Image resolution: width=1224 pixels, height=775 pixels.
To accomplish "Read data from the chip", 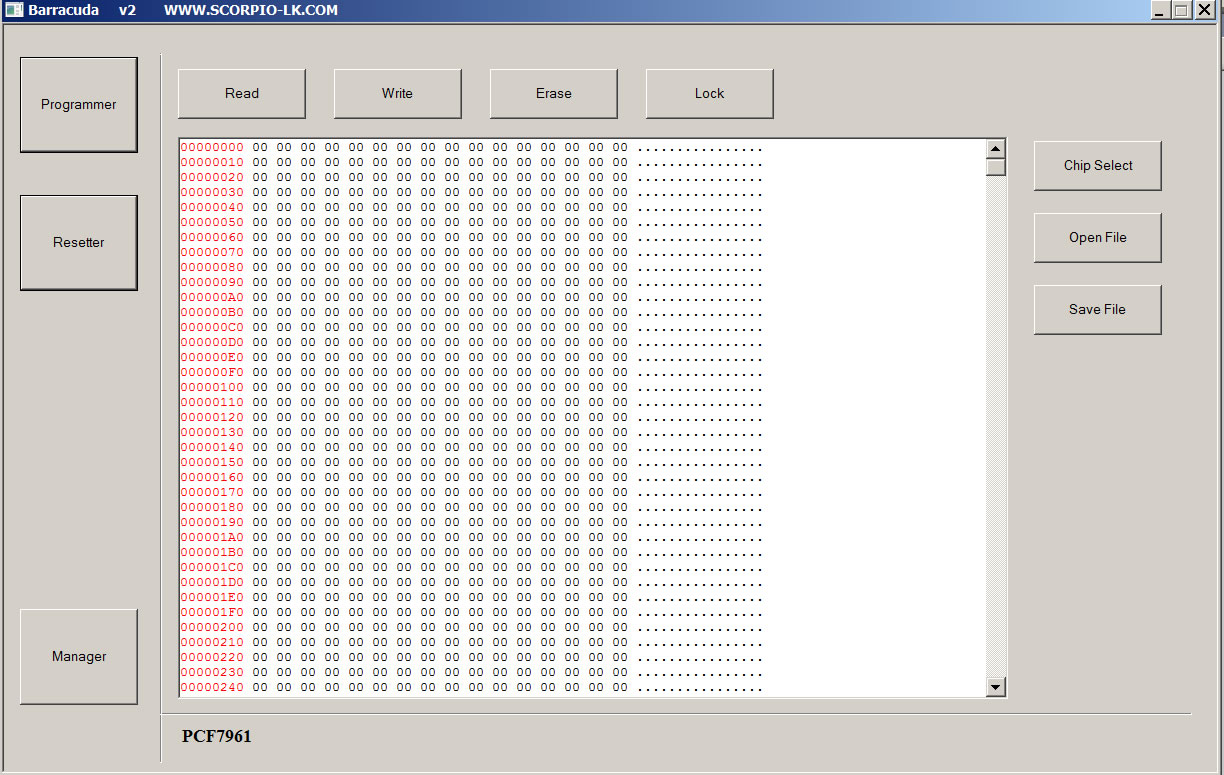I will [241, 93].
